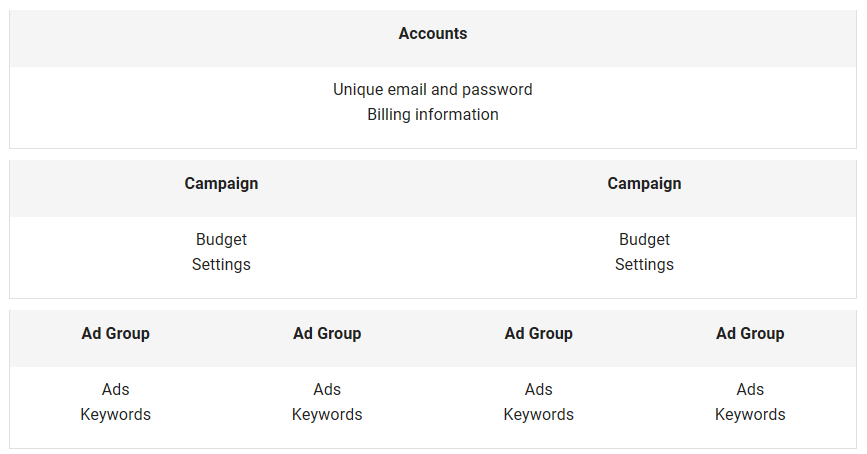Screen dimensions: 867x454
Task: Click Keywords under the second Ad Group
Action: [327, 414]
